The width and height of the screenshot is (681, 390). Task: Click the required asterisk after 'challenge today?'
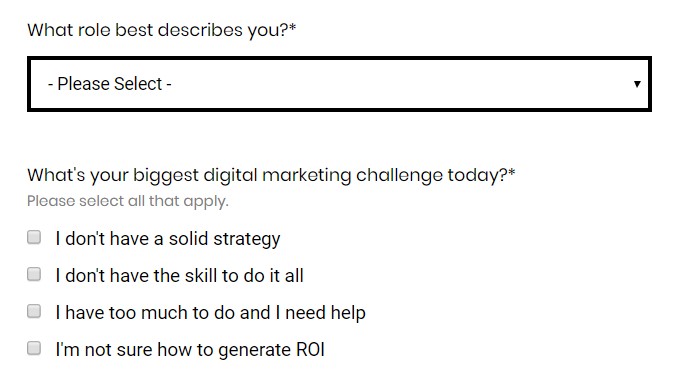click(512, 173)
